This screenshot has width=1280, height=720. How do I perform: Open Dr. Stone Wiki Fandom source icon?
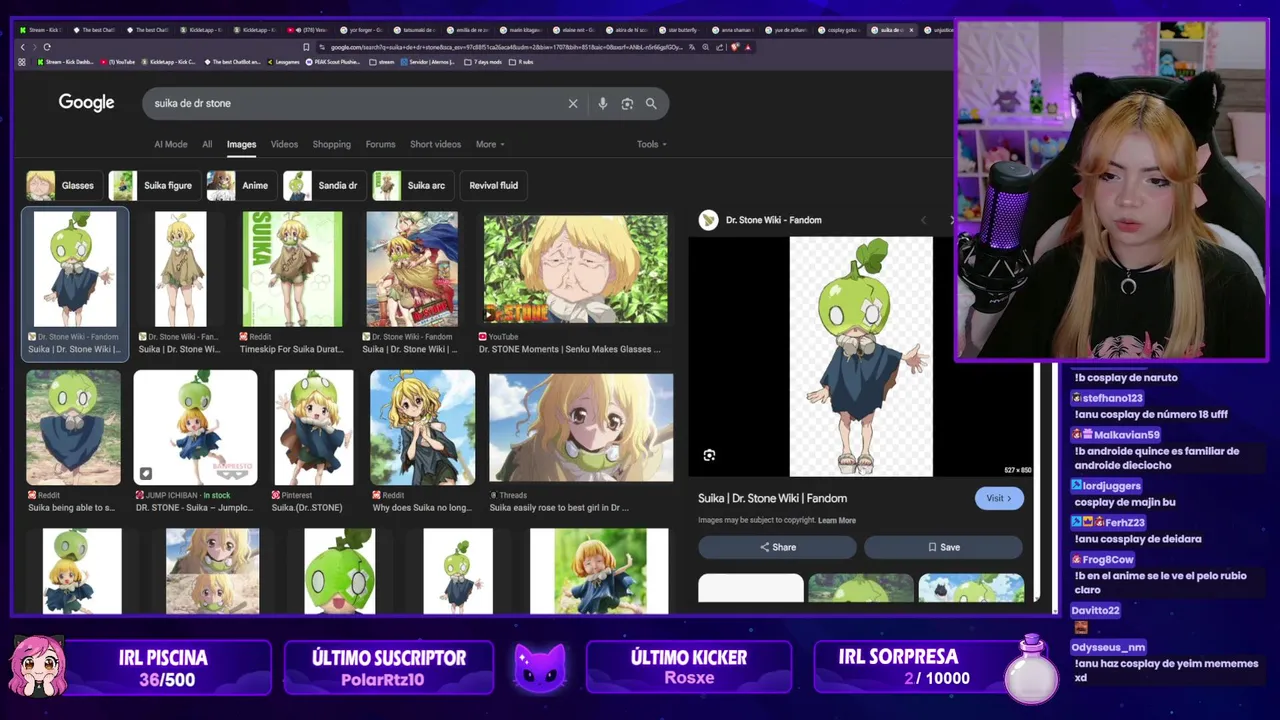[708, 220]
